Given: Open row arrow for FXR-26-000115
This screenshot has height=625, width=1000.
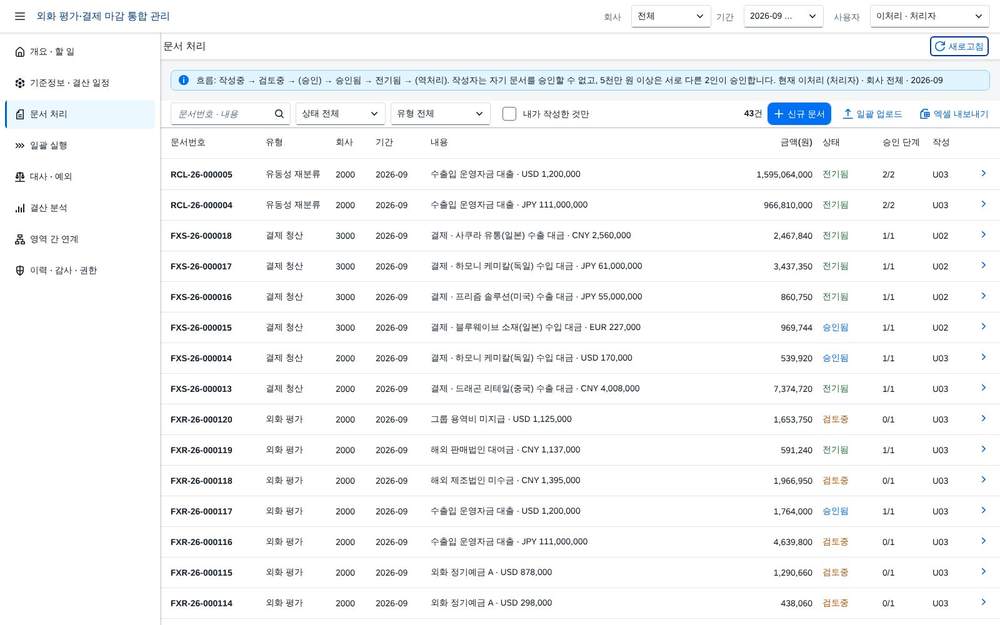Looking at the screenshot, I should 983,571.
